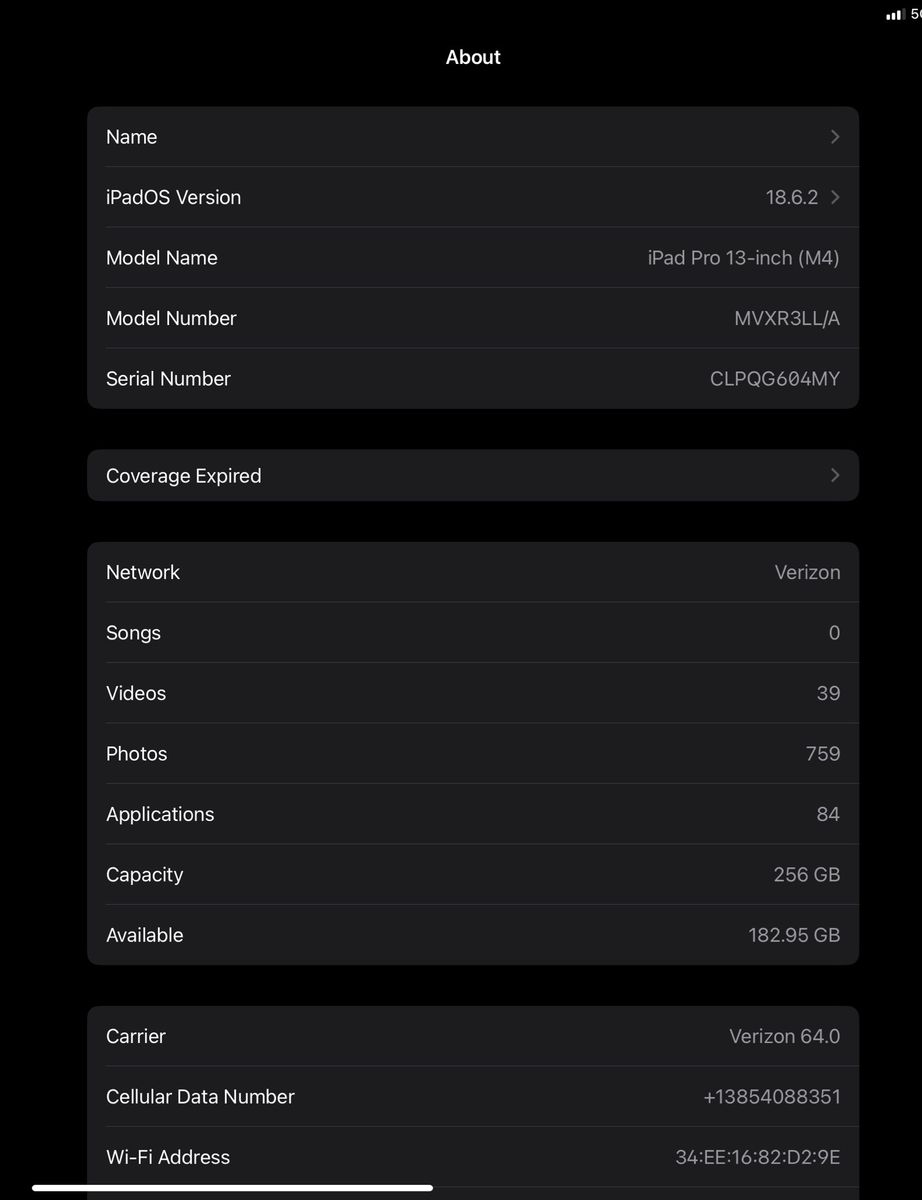Viewport: 922px width, 1200px height.
Task: Open Coverage Expired chevron
Action: pos(835,476)
